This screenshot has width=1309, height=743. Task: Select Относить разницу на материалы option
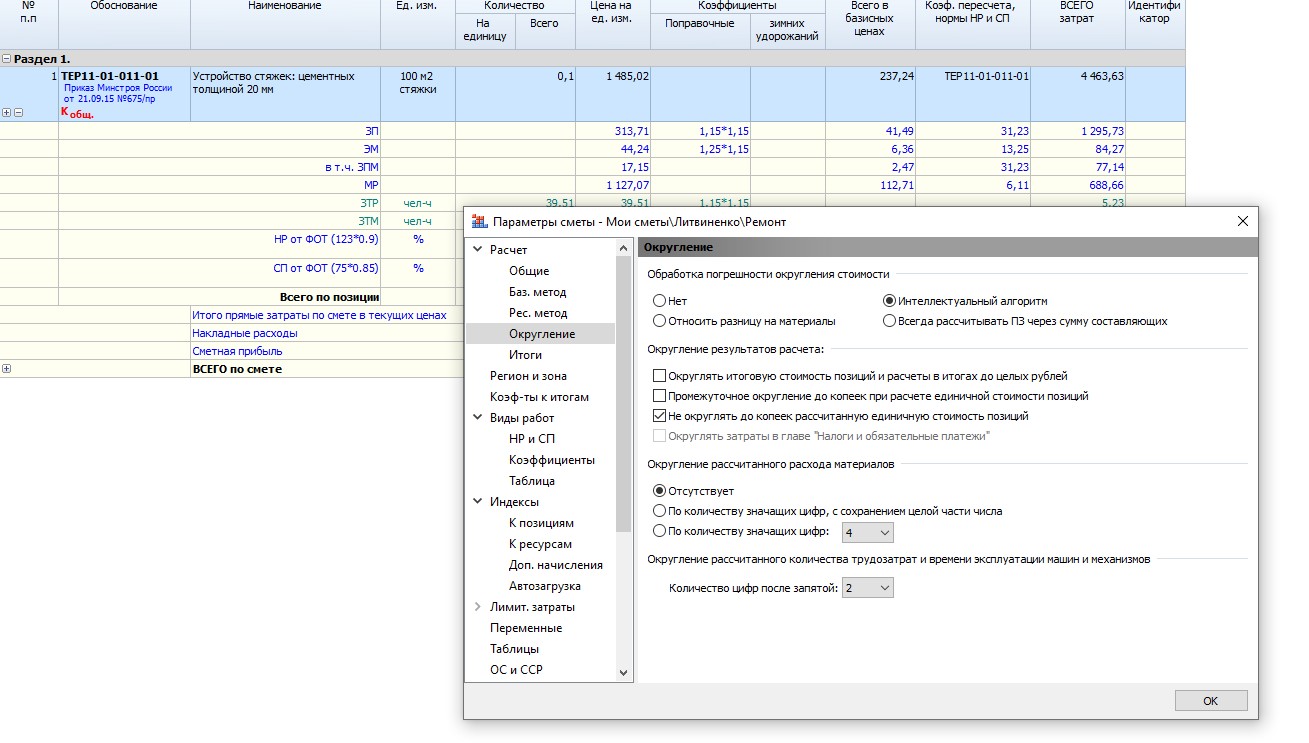[659, 321]
